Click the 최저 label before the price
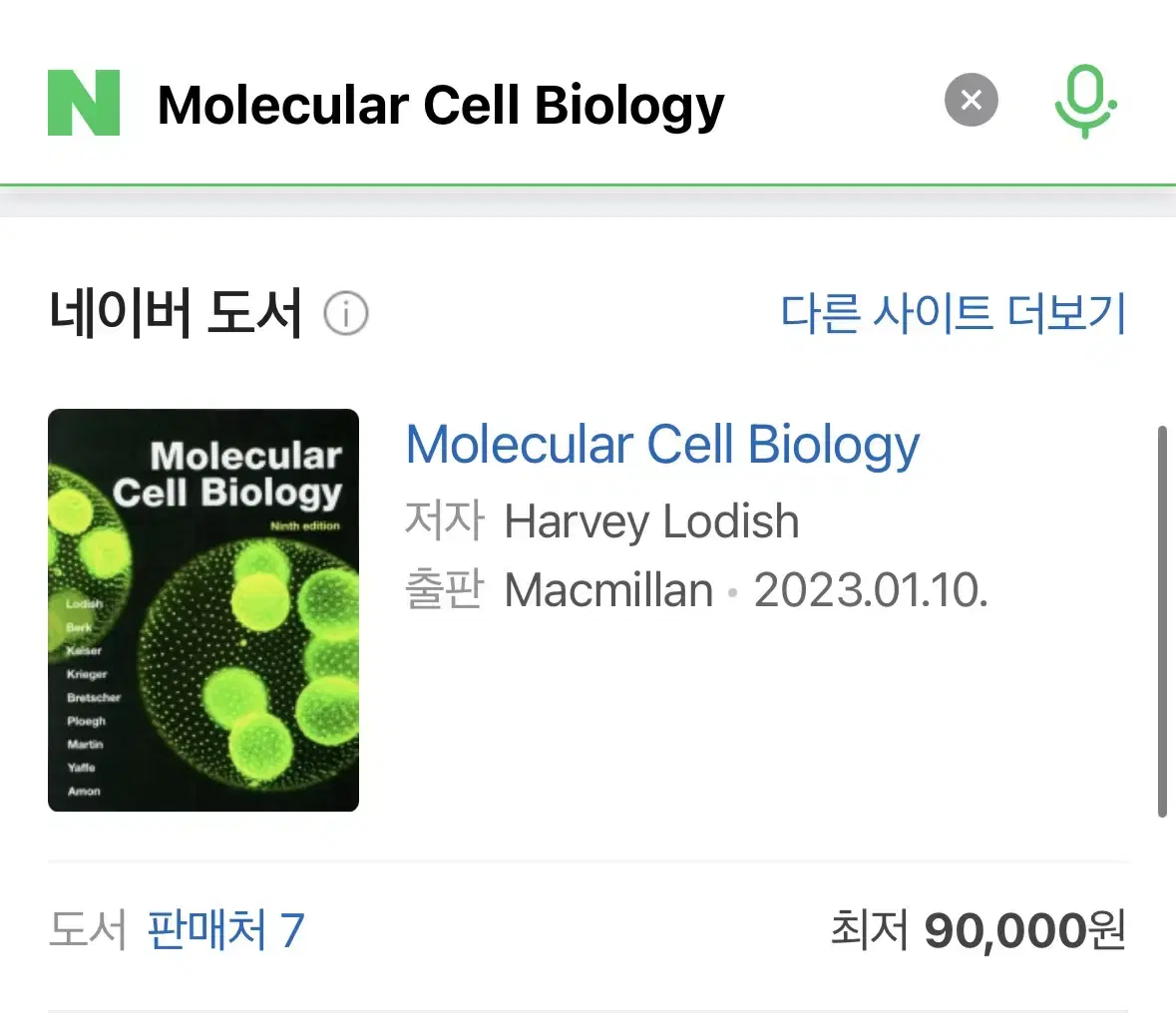Image resolution: width=1176 pixels, height=1019 pixels. [x=869, y=930]
